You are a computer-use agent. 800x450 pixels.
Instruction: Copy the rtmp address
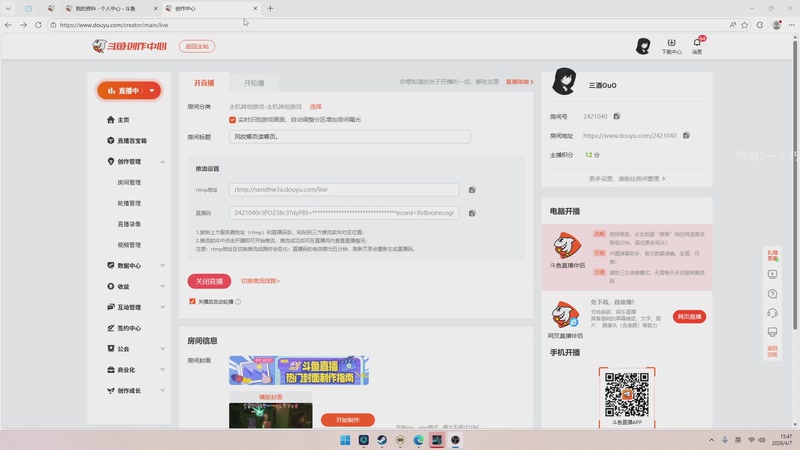(x=472, y=190)
